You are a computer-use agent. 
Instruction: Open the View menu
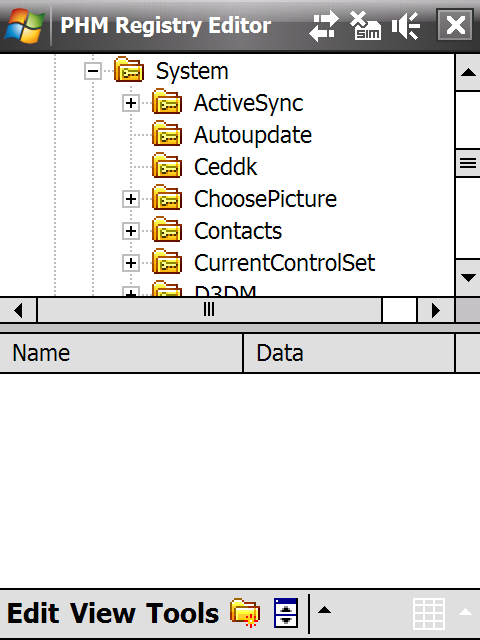pyautogui.click(x=103, y=613)
